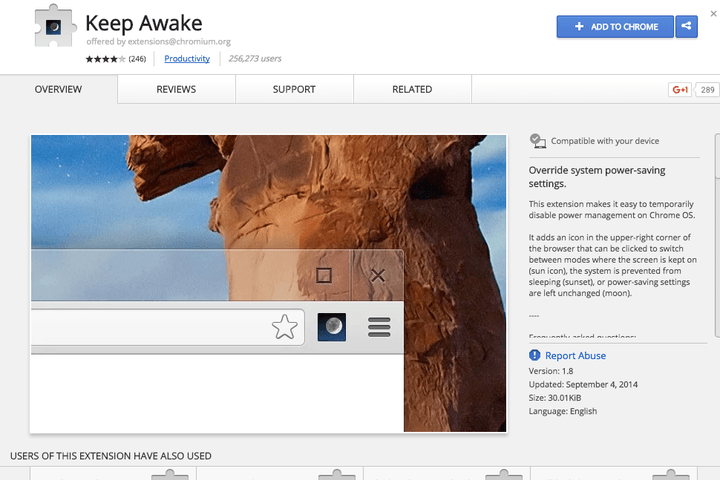
Task: Click the 'Updated: September 4, 2014' text
Action: tap(583, 384)
